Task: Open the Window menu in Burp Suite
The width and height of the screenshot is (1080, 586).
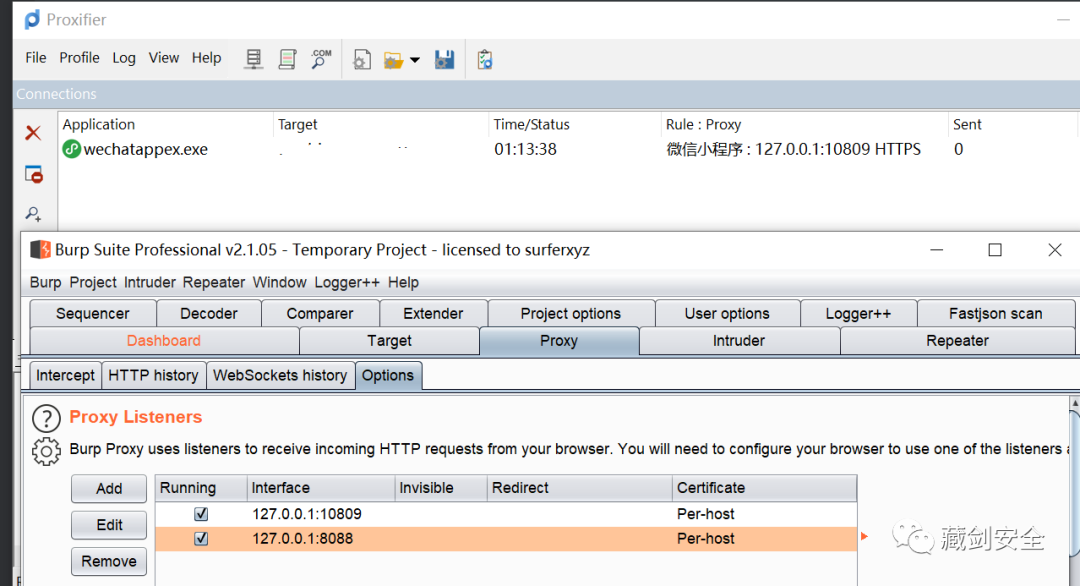Action: point(279,282)
